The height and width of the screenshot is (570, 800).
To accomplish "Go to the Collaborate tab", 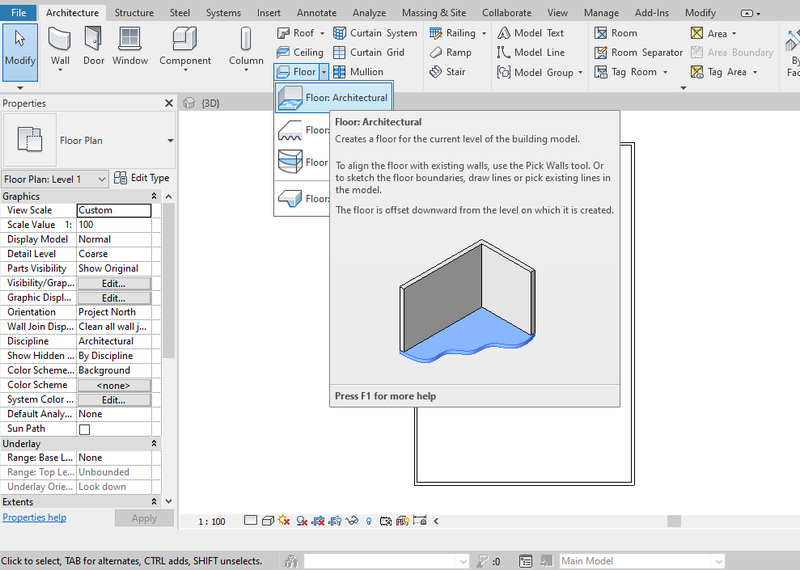I will [506, 13].
